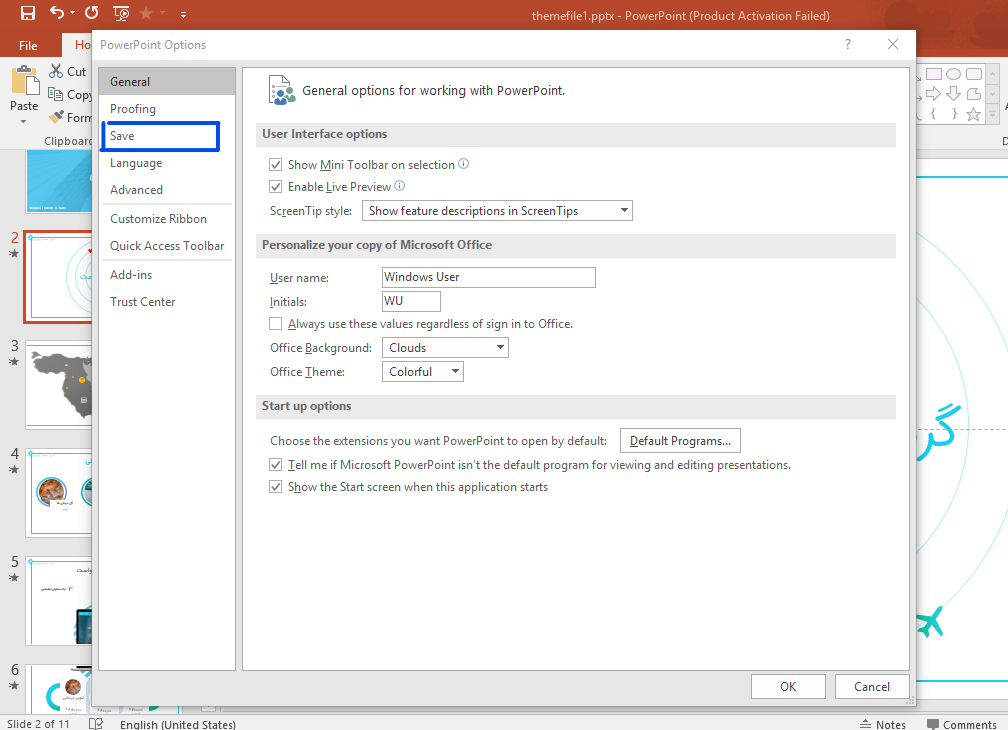Click 'Slide 2 of 11' status text
This screenshot has height=730, width=1008.
click(x=38, y=724)
